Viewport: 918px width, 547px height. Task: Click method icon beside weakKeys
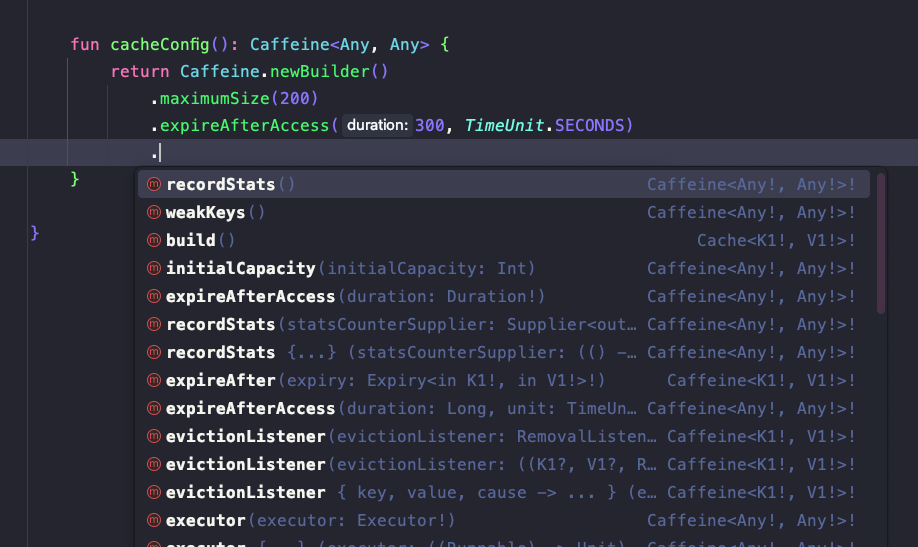[x=154, y=212]
